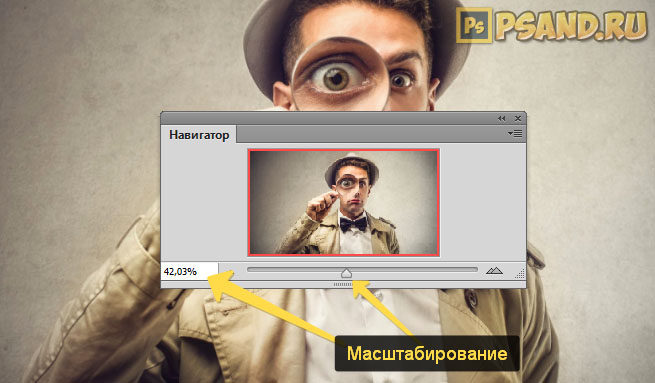Click the panel resize grip at corner
The height and width of the screenshot is (383, 655).
[520, 274]
